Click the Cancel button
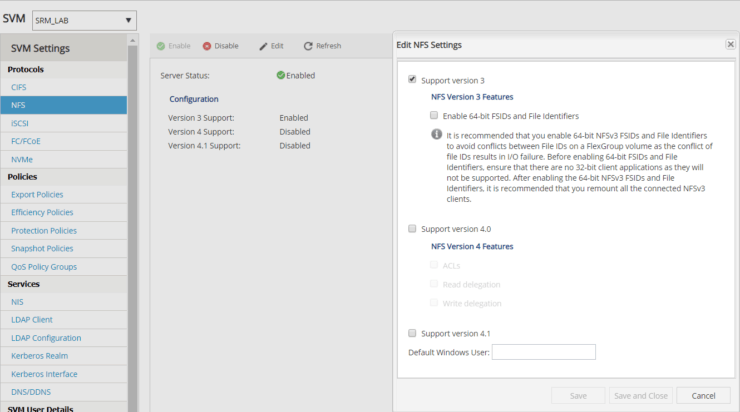740x412 pixels. tap(702, 395)
